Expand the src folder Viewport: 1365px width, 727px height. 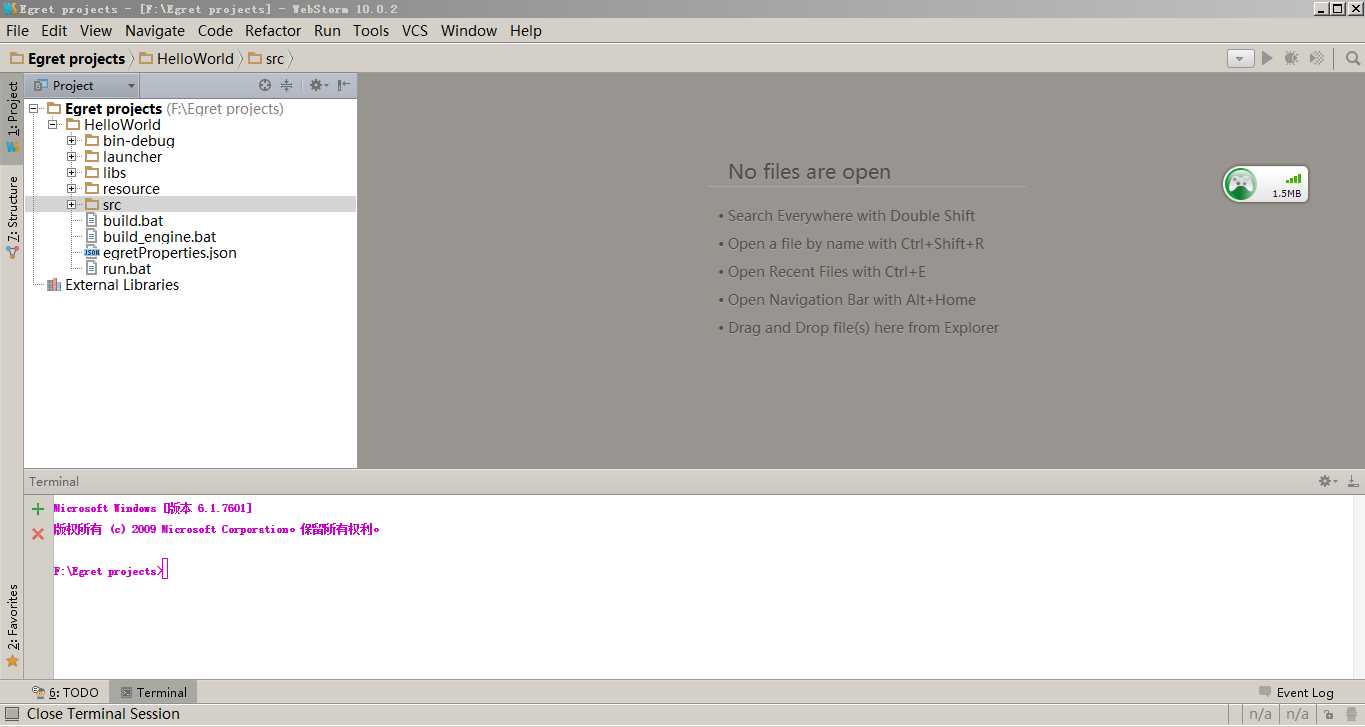(72, 205)
